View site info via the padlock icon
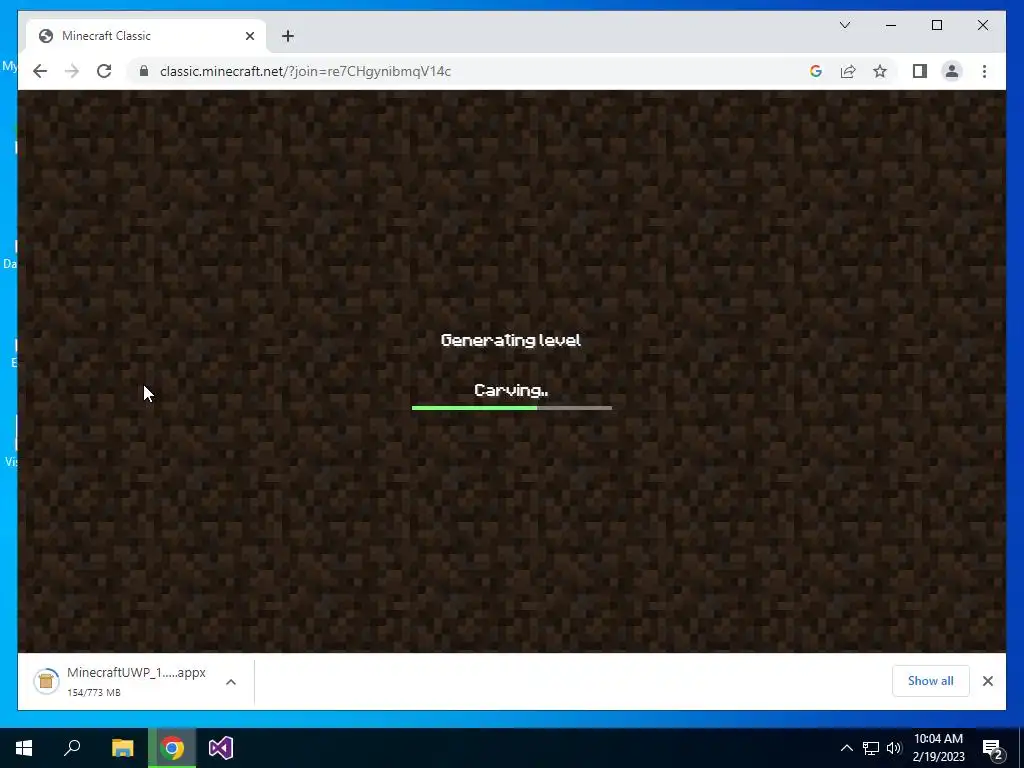Screen dimensions: 1024x768 click(144, 71)
